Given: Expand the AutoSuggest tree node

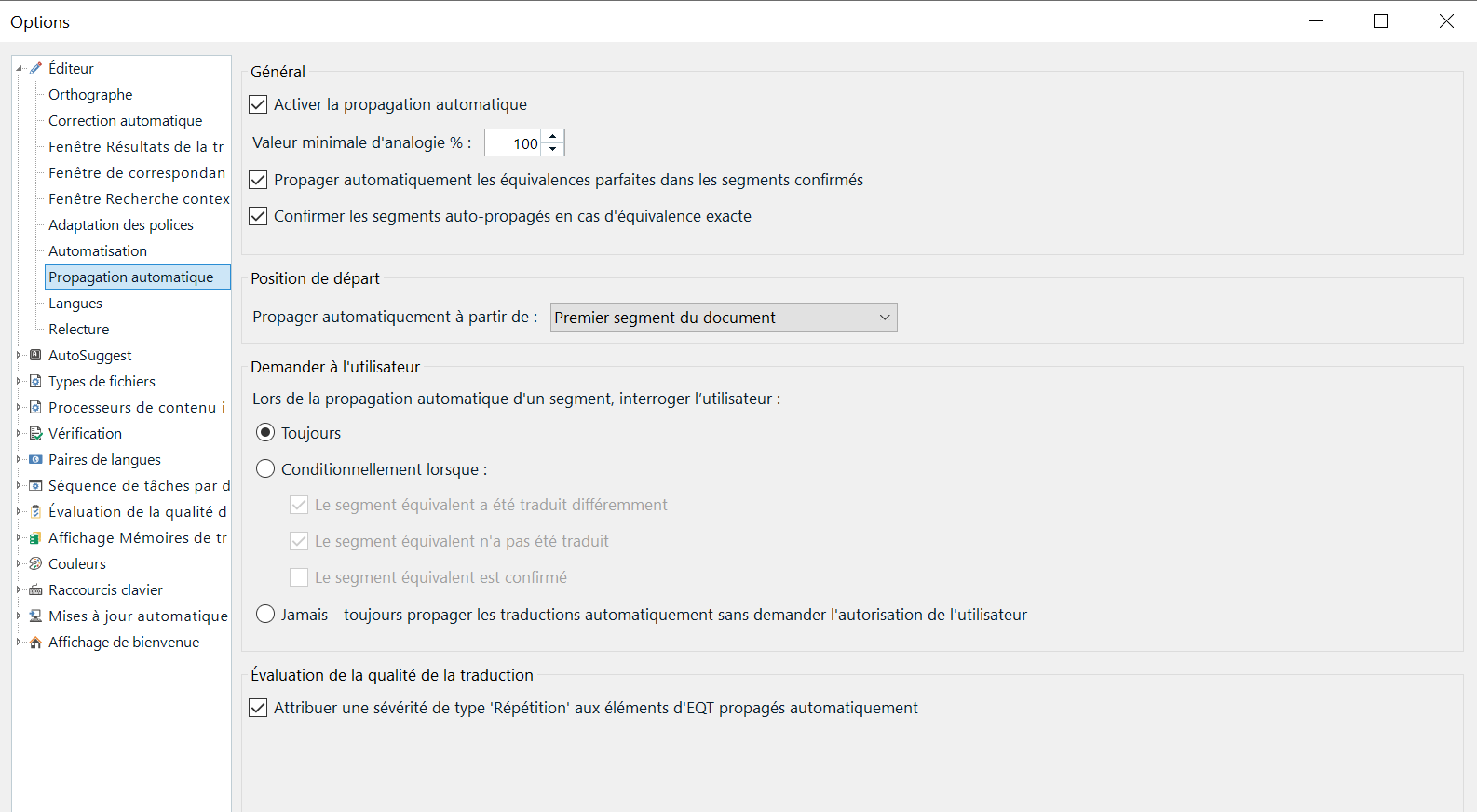Looking at the screenshot, I should (19, 355).
